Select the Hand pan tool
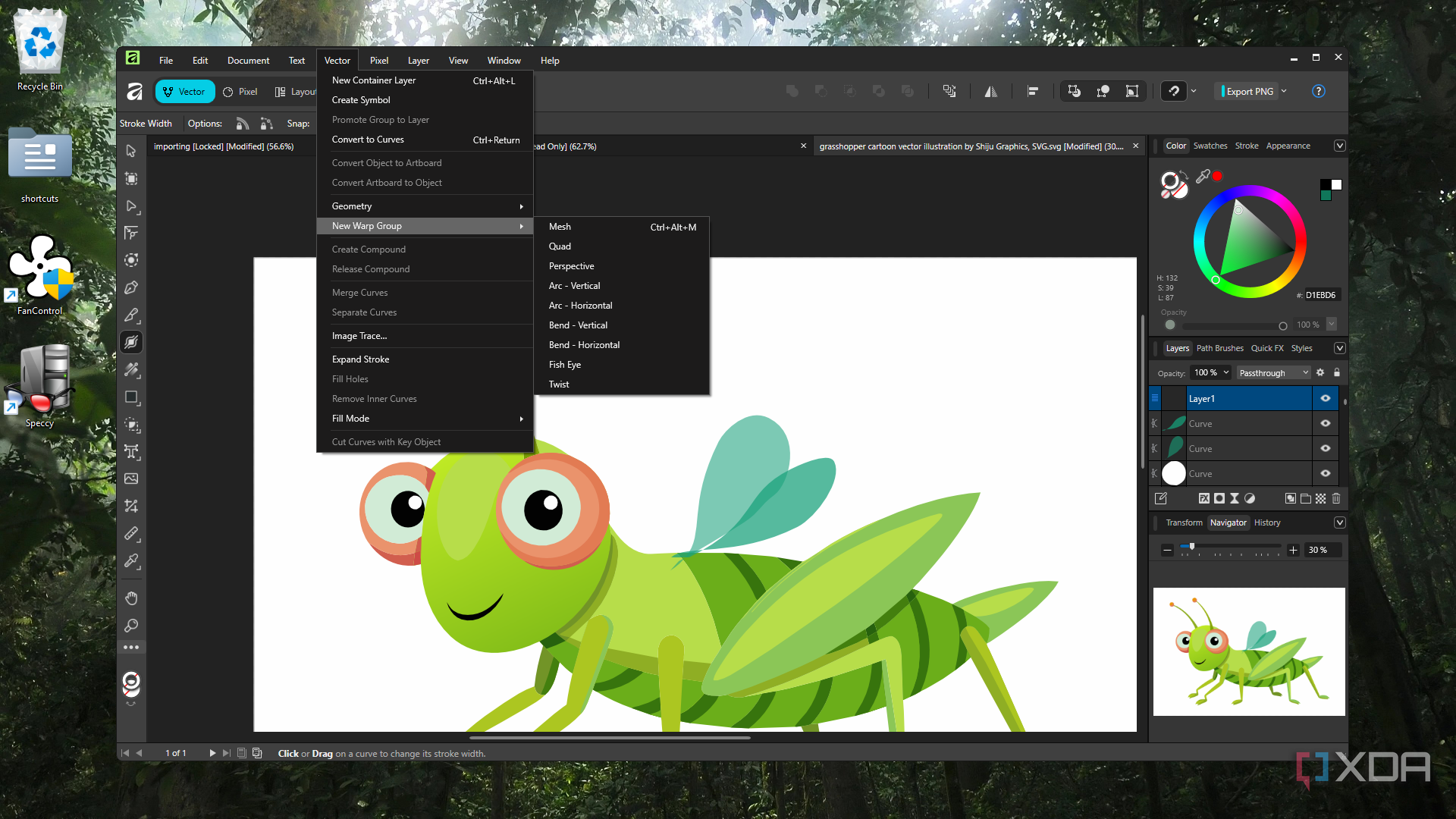 [131, 598]
